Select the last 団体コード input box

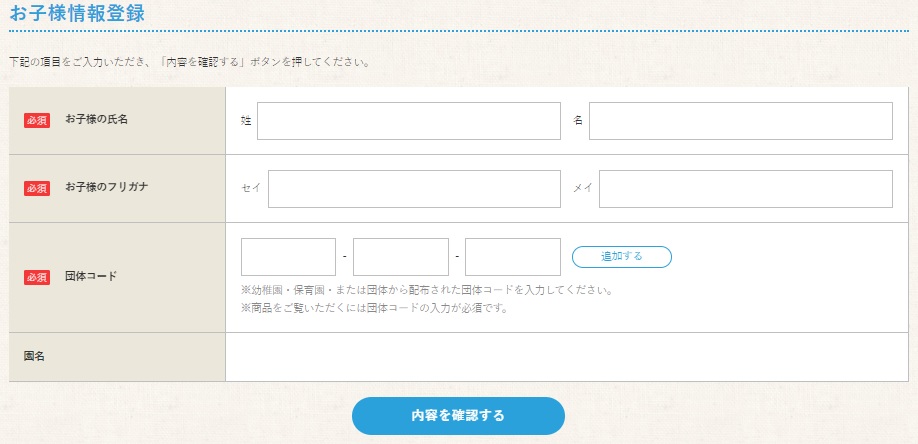pyautogui.click(x=513, y=257)
